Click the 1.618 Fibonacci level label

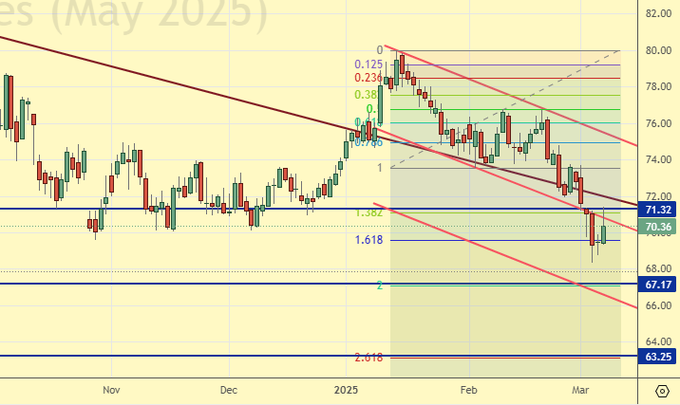tap(369, 241)
